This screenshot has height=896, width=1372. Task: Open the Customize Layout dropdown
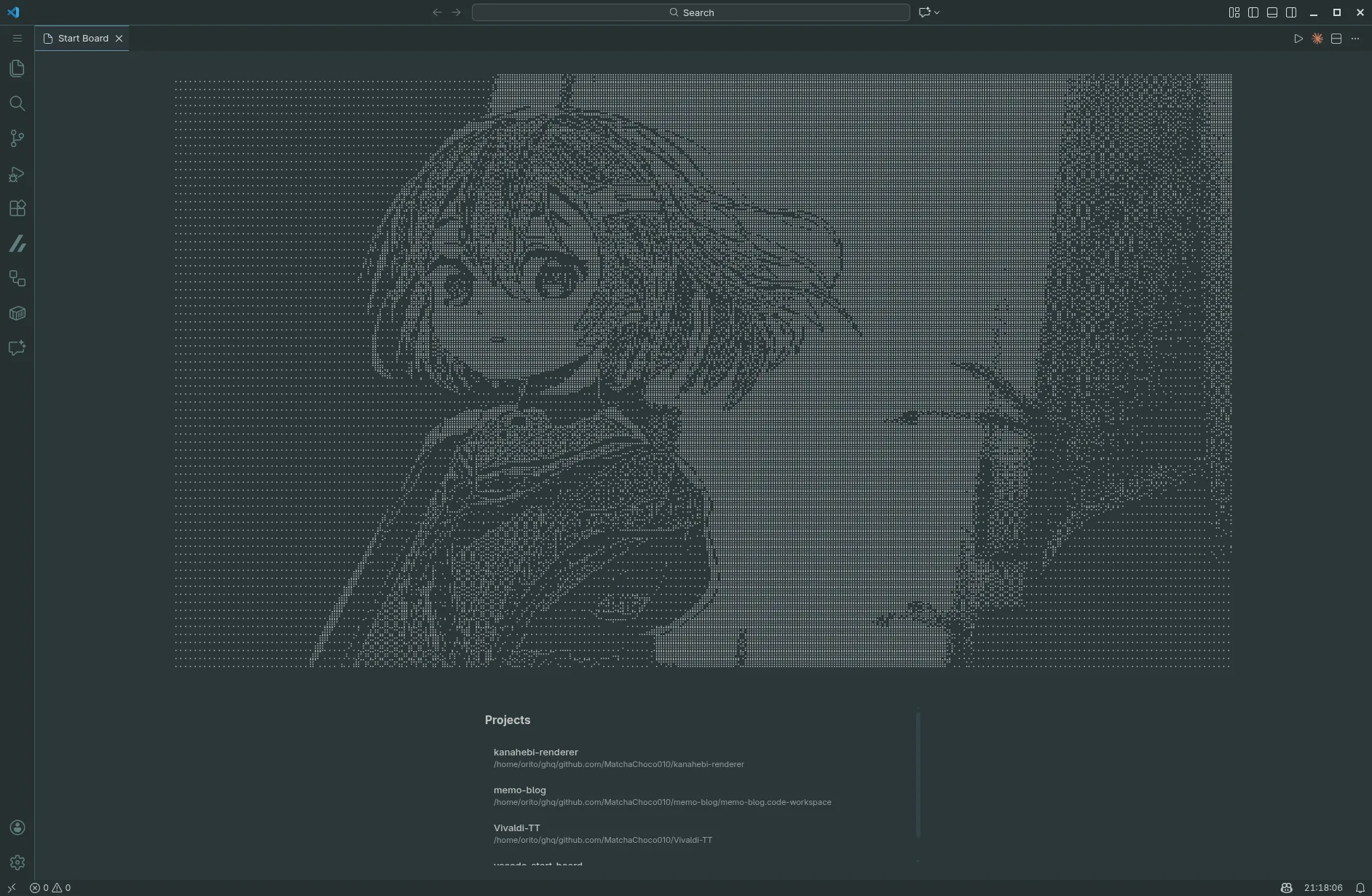[x=1234, y=12]
